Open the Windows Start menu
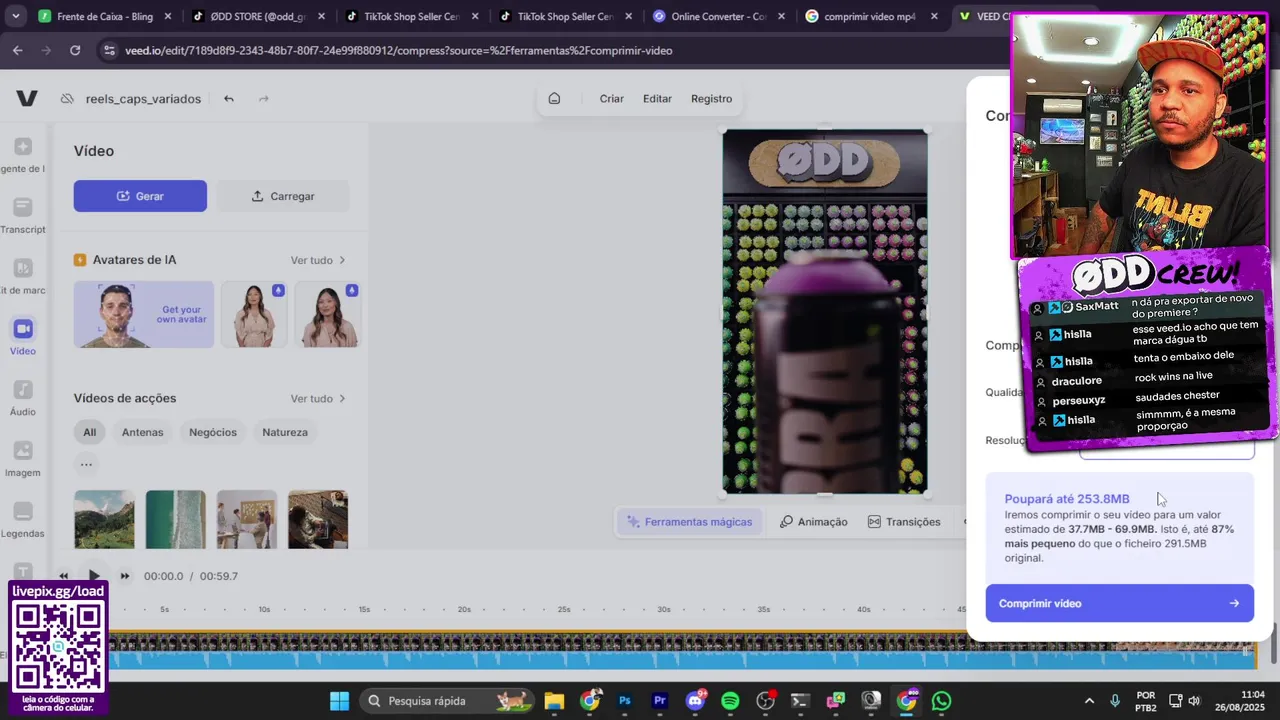This screenshot has height=720, width=1280. click(339, 701)
